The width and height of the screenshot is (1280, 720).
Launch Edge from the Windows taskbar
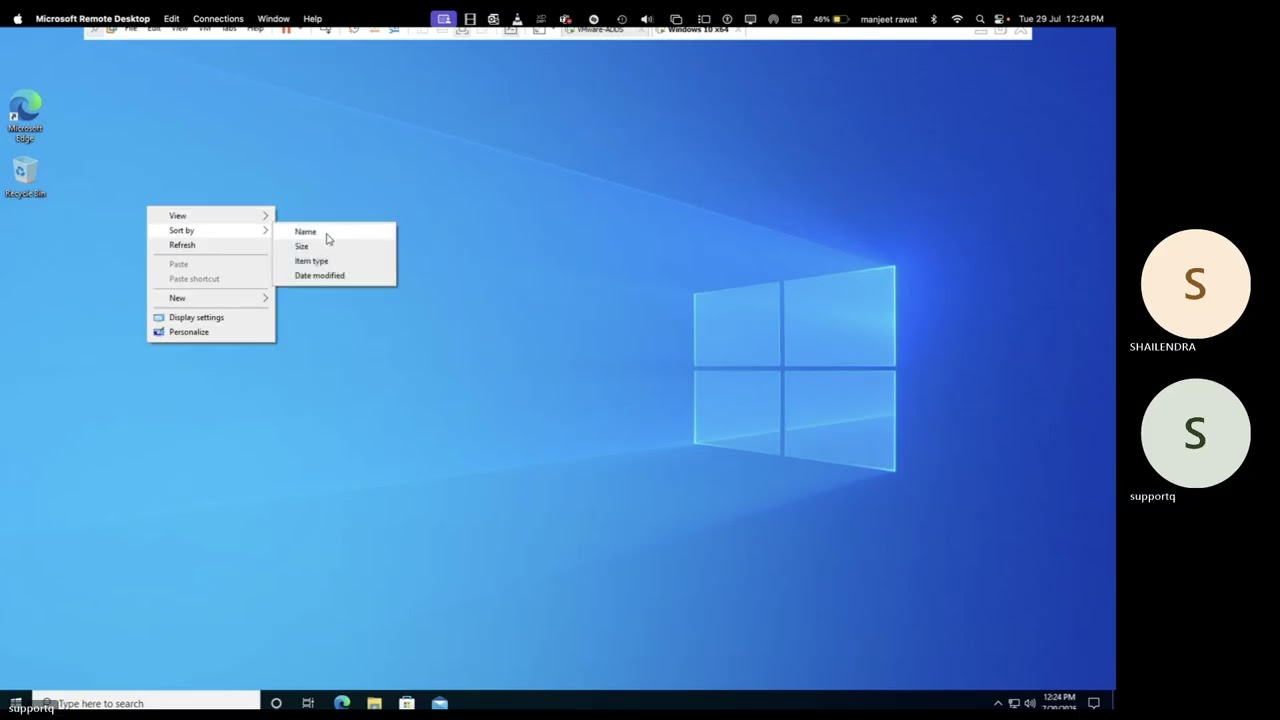point(342,703)
